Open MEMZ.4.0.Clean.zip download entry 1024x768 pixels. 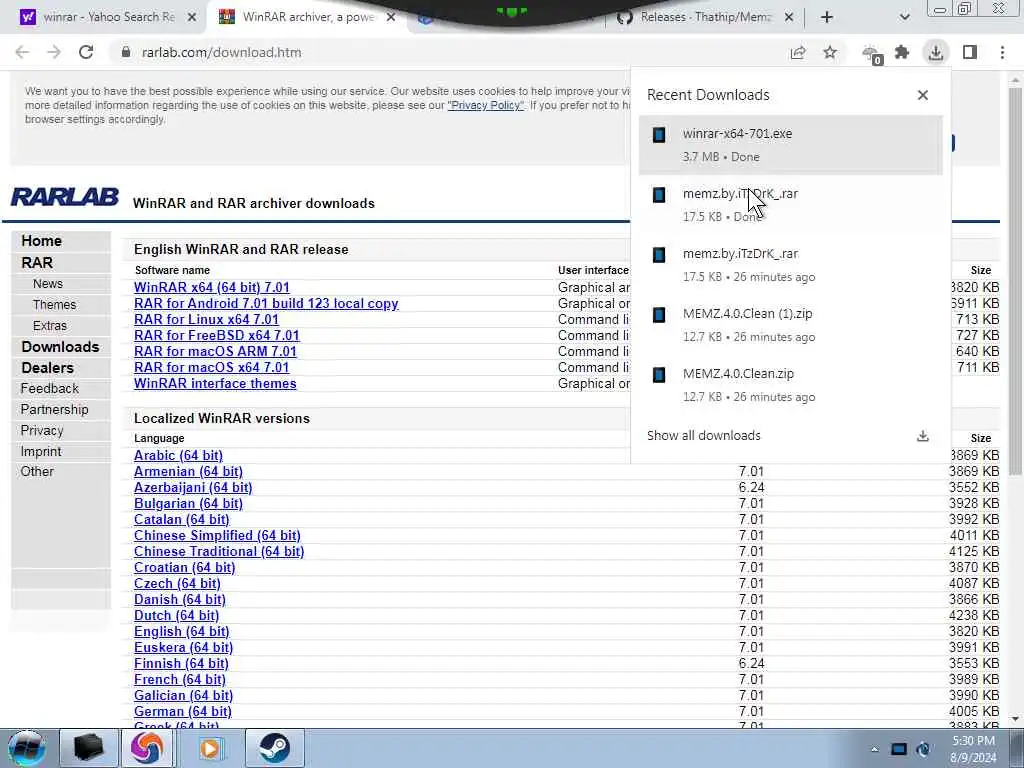pos(790,385)
